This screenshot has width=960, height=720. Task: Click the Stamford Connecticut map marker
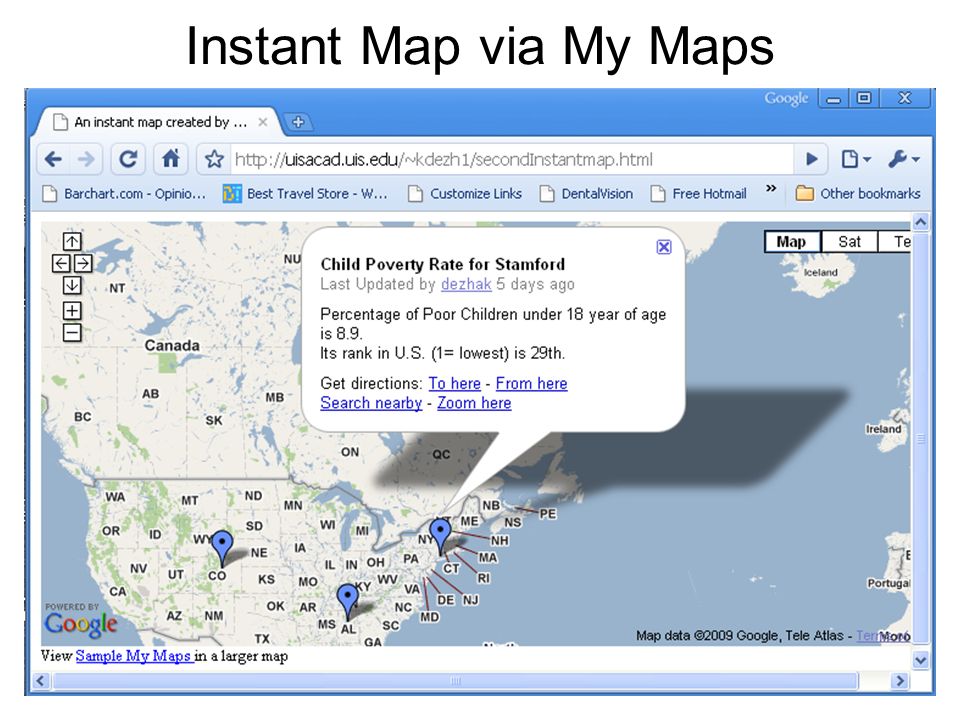pos(440,535)
